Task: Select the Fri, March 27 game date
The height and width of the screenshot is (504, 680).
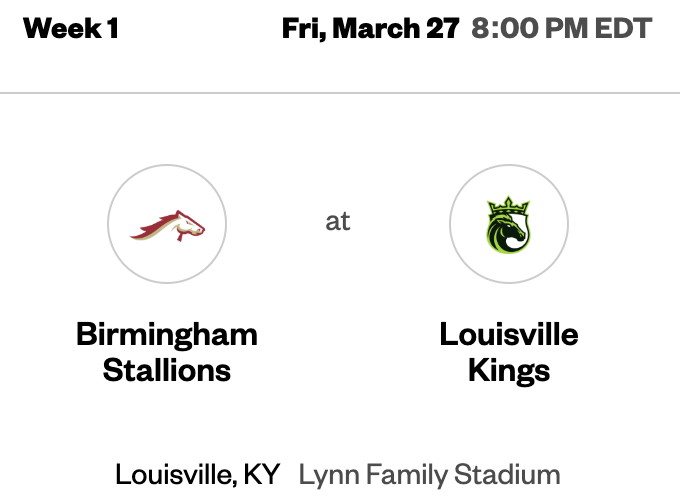Action: tap(370, 28)
